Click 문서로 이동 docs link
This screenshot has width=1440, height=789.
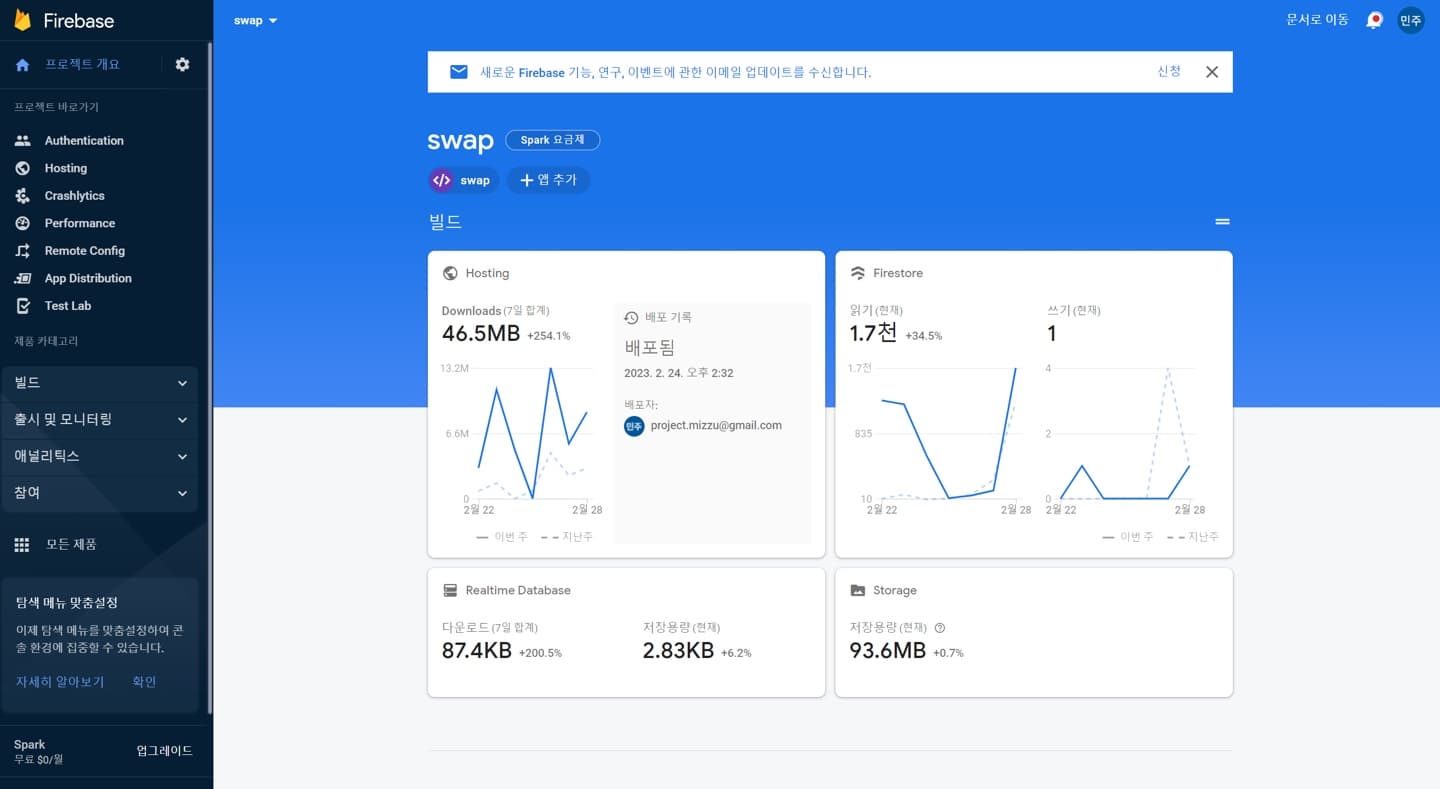[x=1317, y=20]
